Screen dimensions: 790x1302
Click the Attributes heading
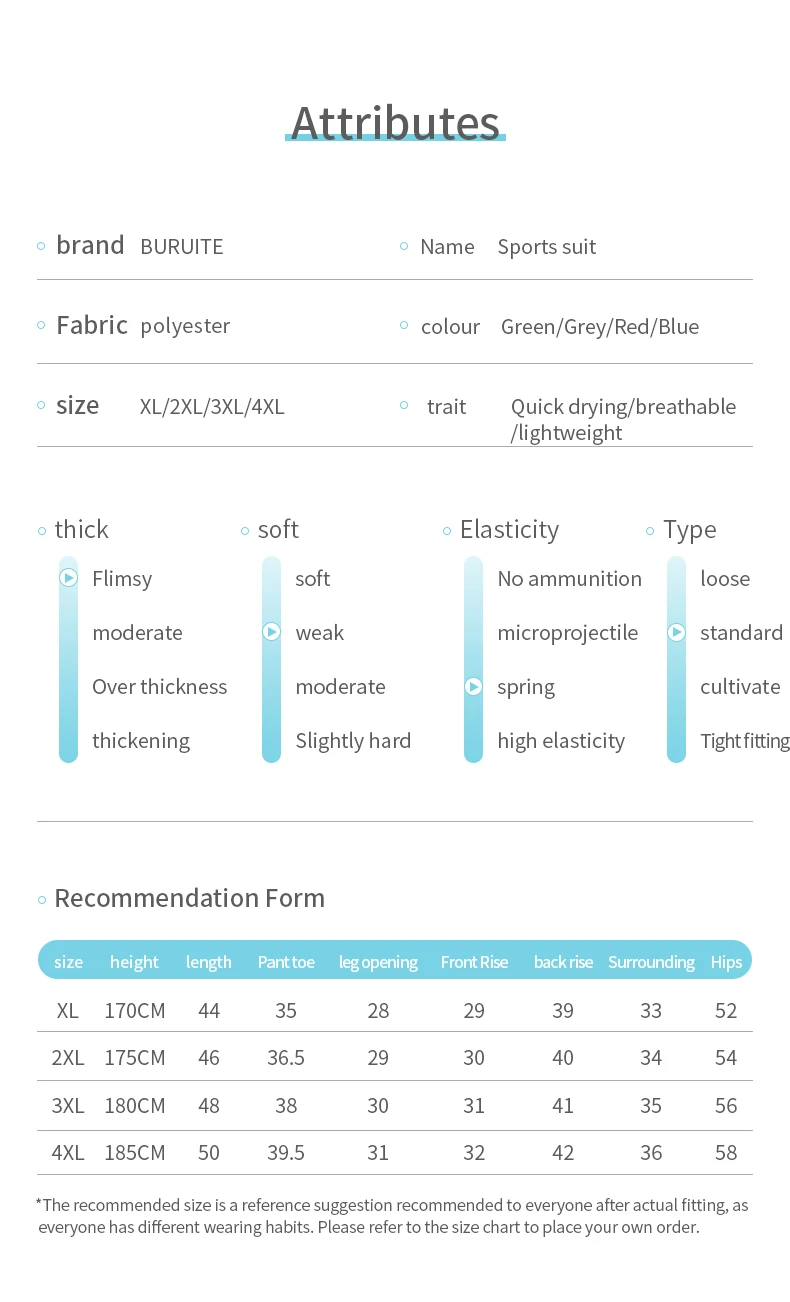tap(395, 123)
